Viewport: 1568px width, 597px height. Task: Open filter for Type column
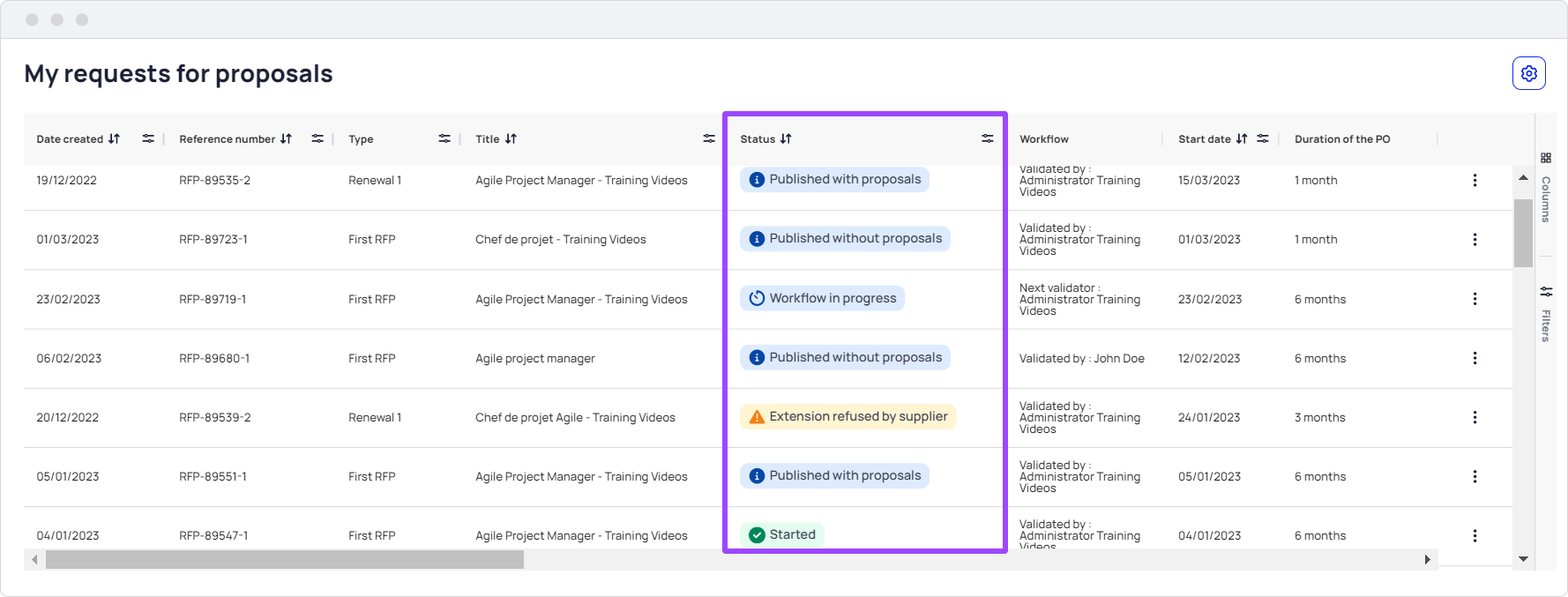444,139
